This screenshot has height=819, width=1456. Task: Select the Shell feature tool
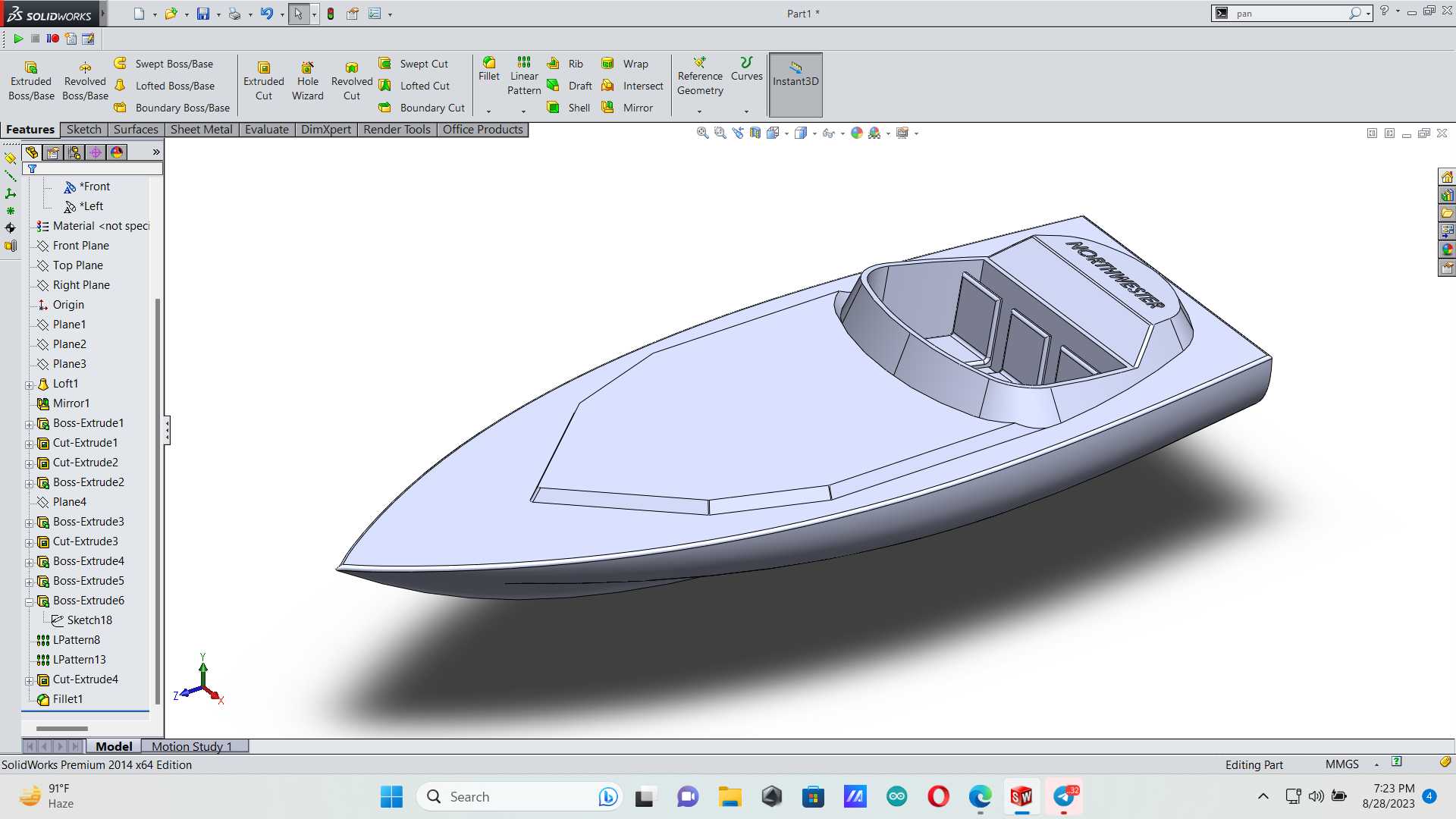coord(569,108)
